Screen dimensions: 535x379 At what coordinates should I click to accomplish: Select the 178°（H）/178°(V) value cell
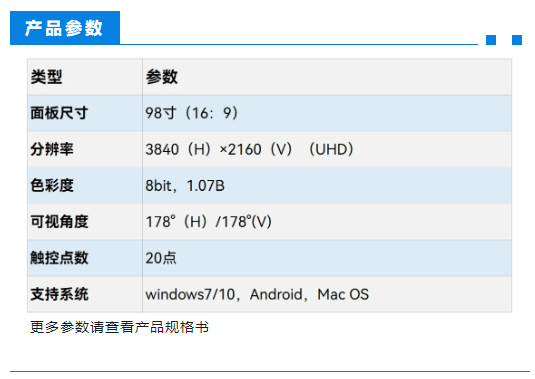click(x=327, y=222)
